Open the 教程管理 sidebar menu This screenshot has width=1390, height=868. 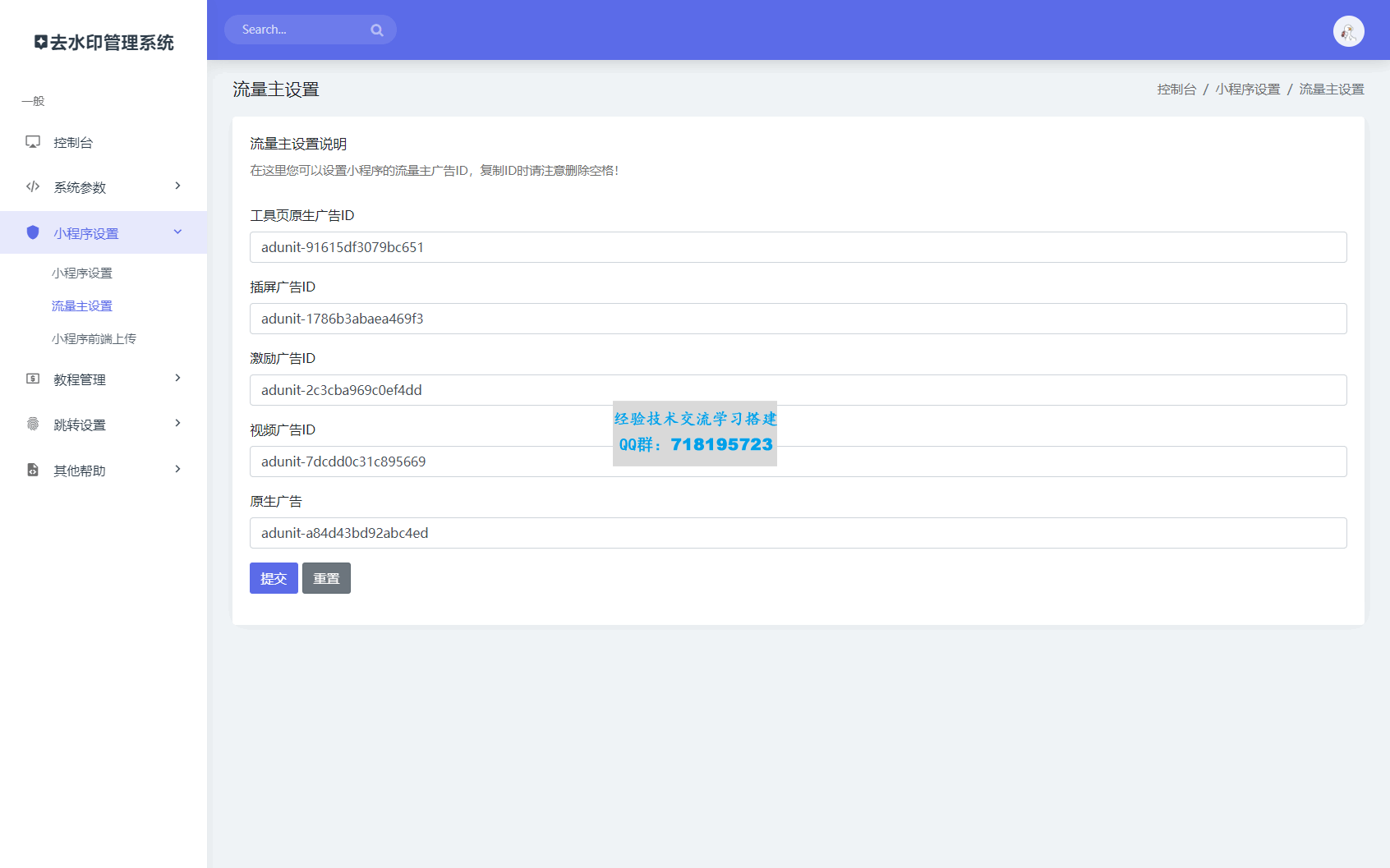(104, 379)
